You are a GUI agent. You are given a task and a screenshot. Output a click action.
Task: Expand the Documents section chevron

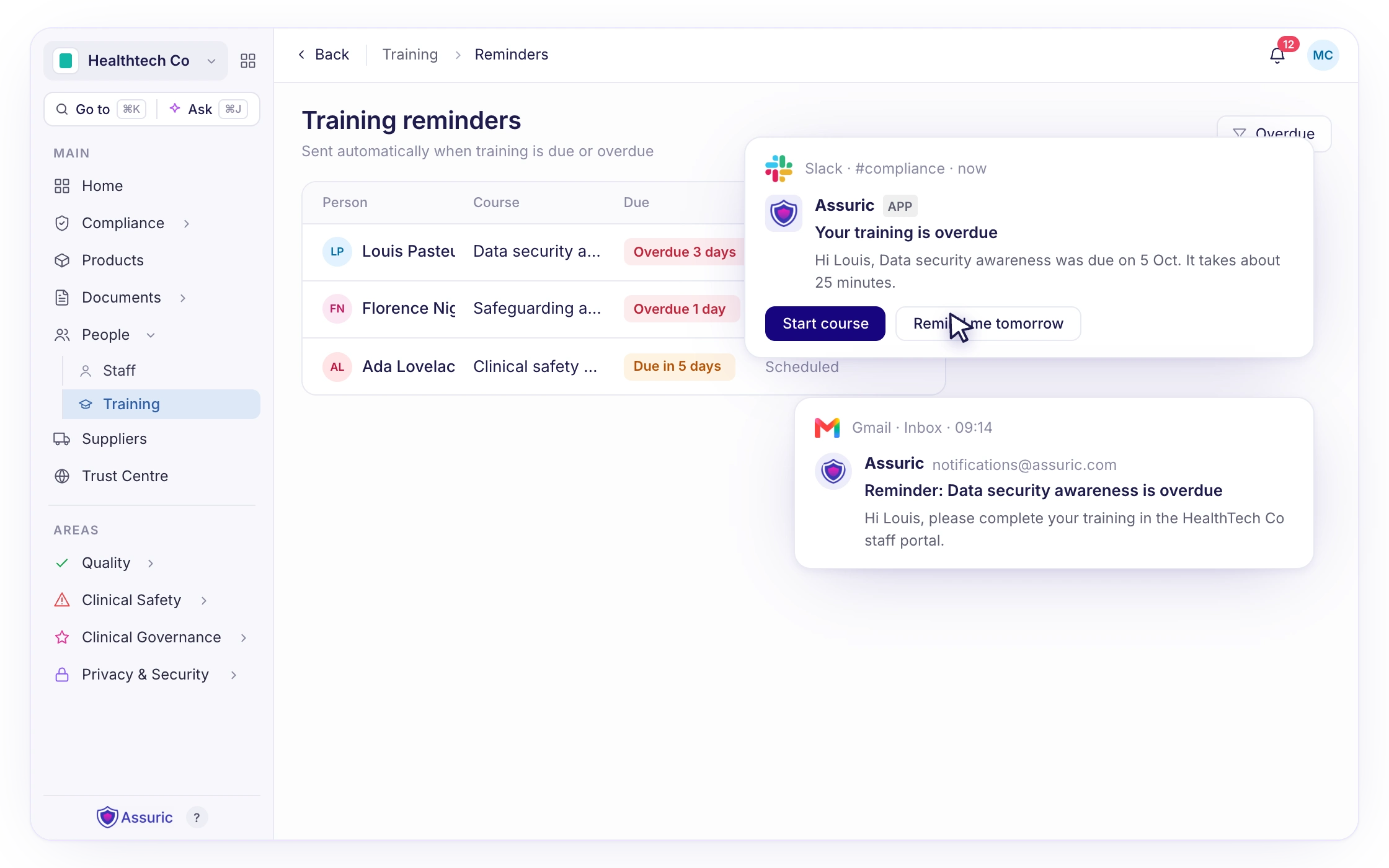coord(183,298)
